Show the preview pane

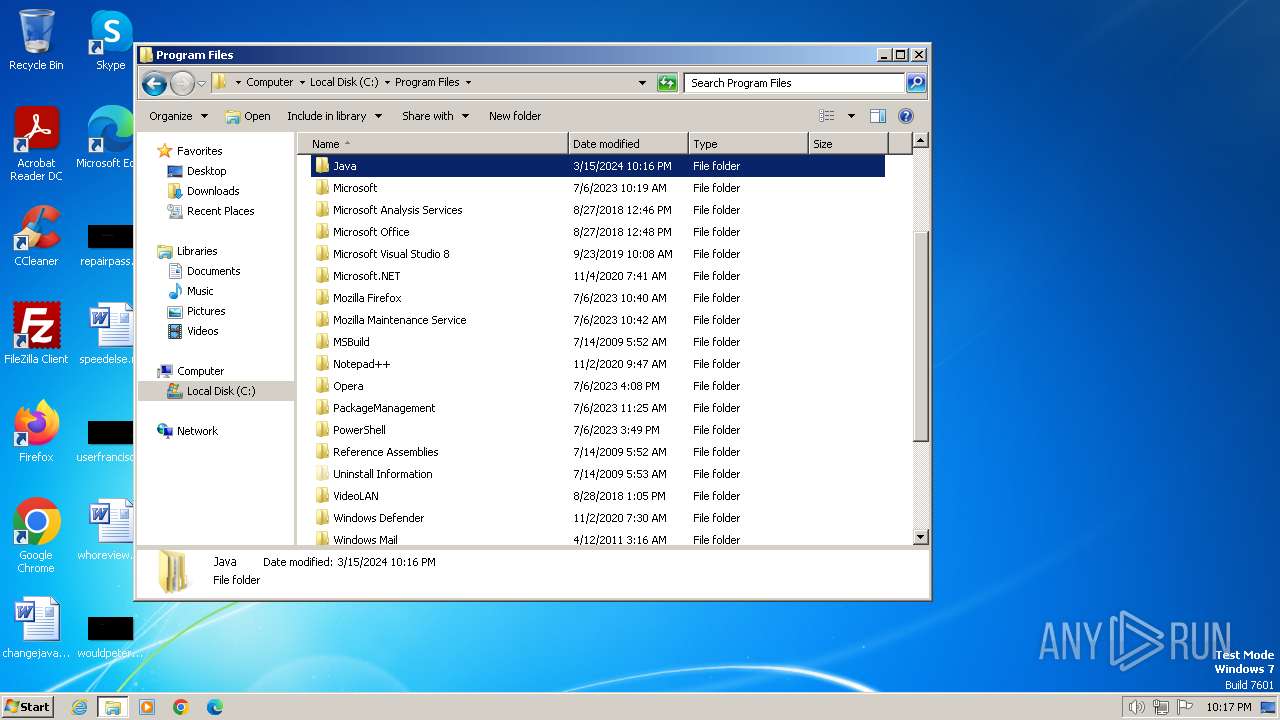878,116
